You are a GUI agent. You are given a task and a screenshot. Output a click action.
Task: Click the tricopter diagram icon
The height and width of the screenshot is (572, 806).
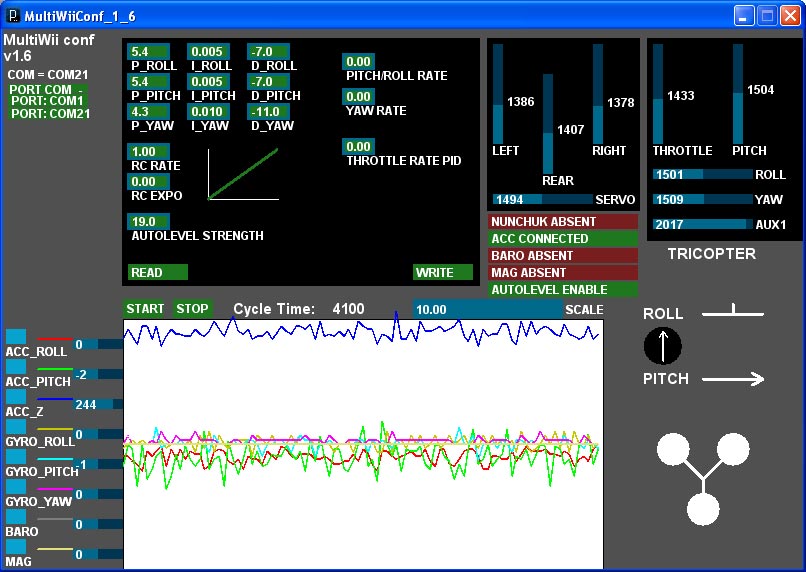pyautogui.click(x=704, y=479)
